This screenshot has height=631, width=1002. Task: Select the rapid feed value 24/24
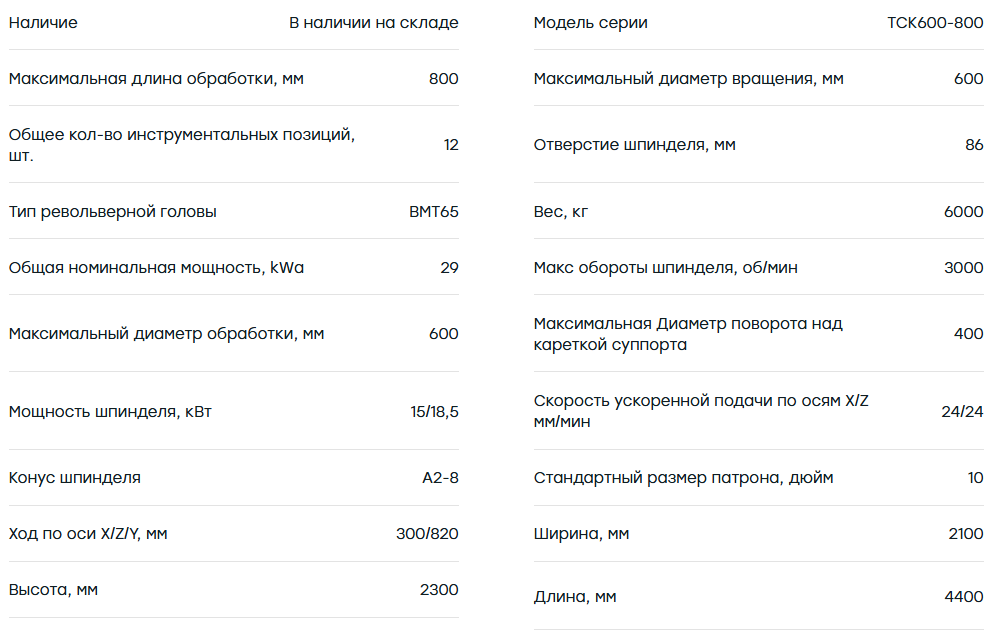962,412
